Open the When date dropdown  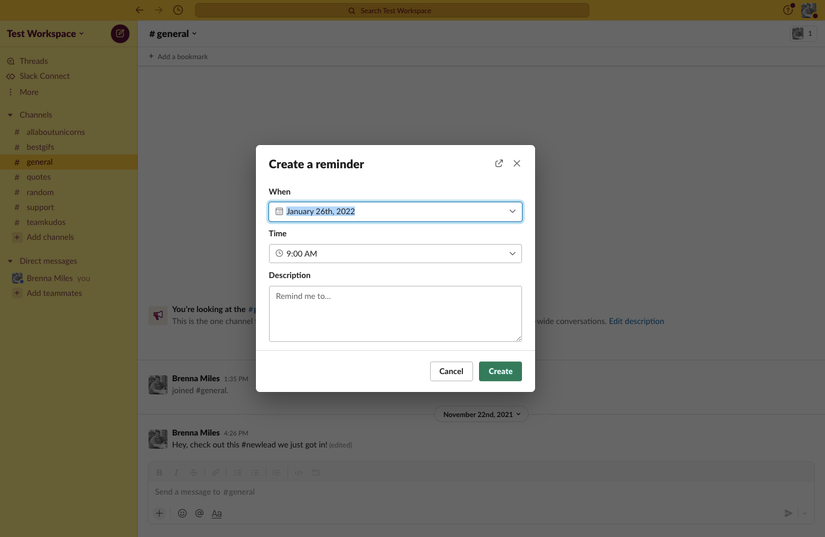(x=395, y=211)
